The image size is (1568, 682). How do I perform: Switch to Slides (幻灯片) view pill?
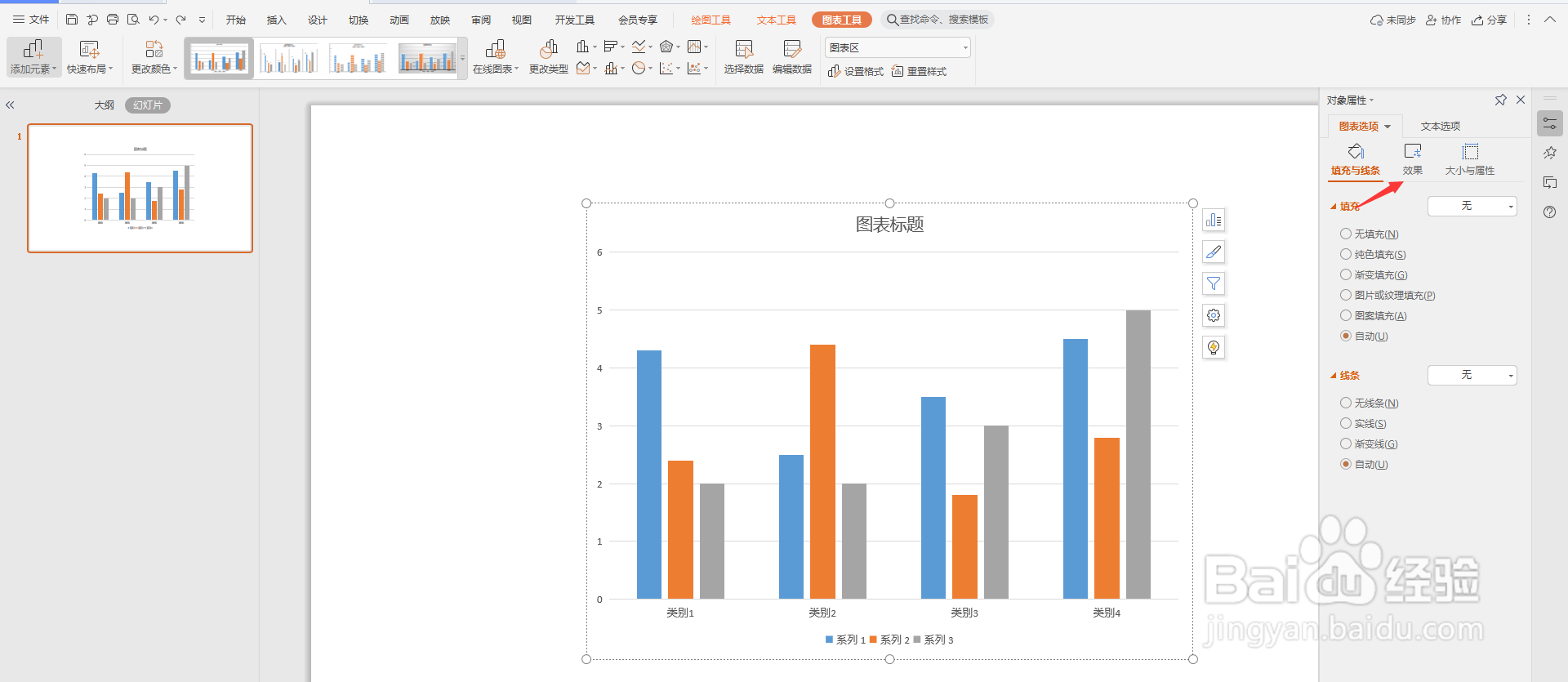tap(148, 105)
